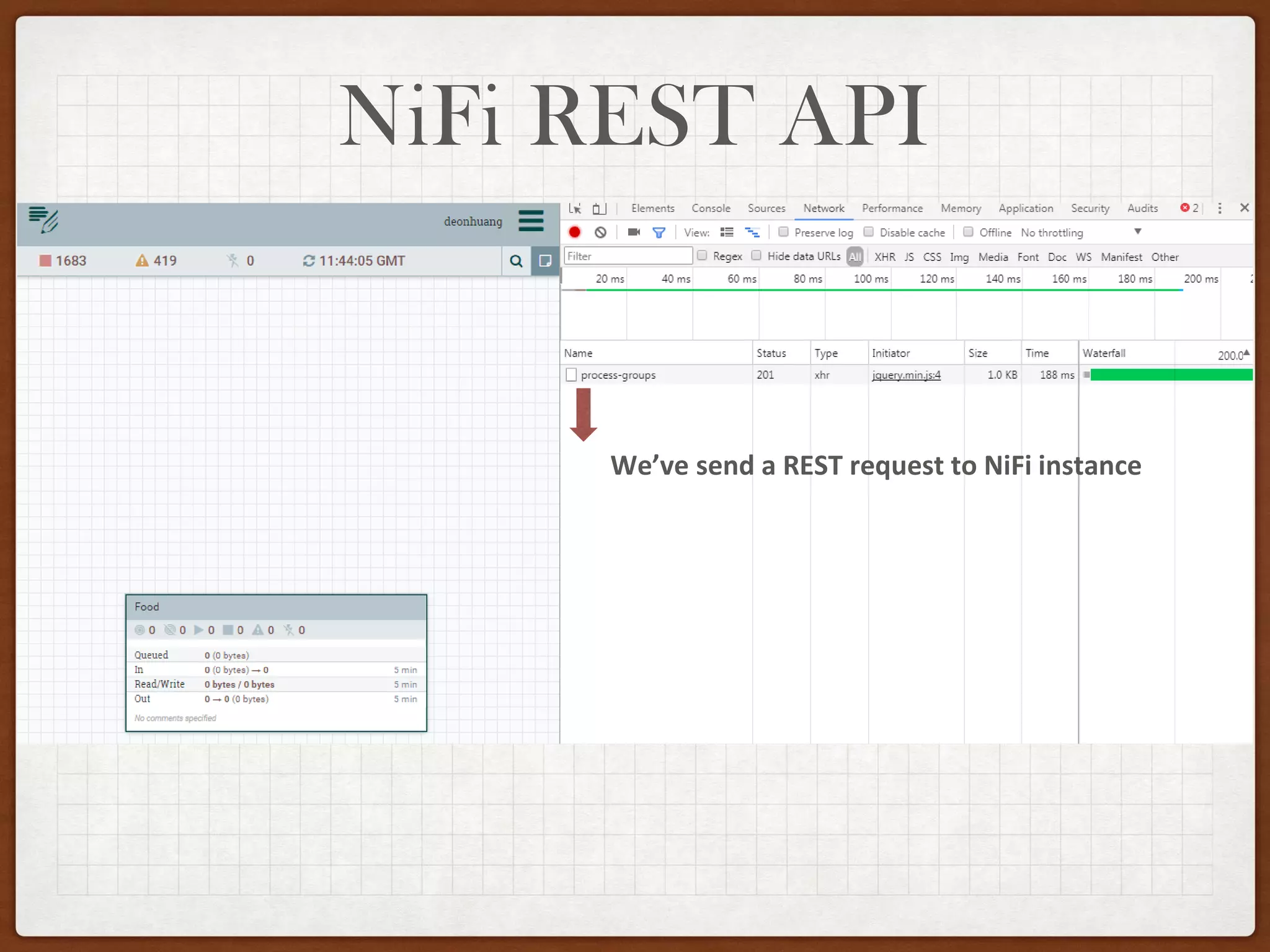Filter requests by XHR type

point(885,257)
